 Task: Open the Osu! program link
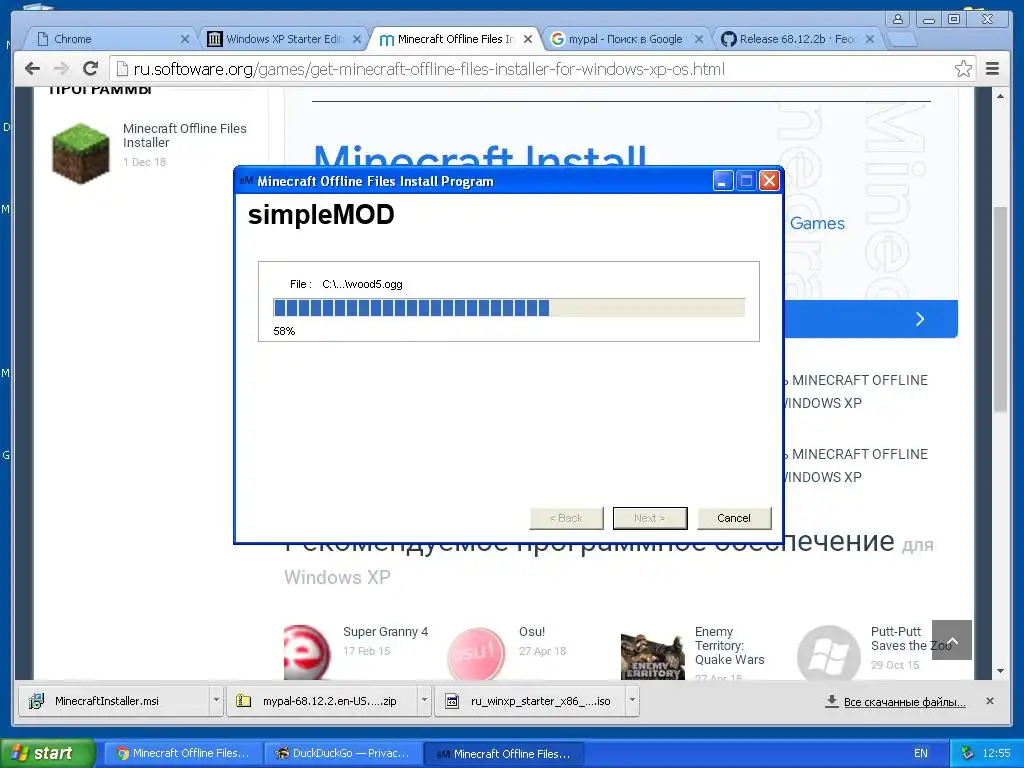532,632
